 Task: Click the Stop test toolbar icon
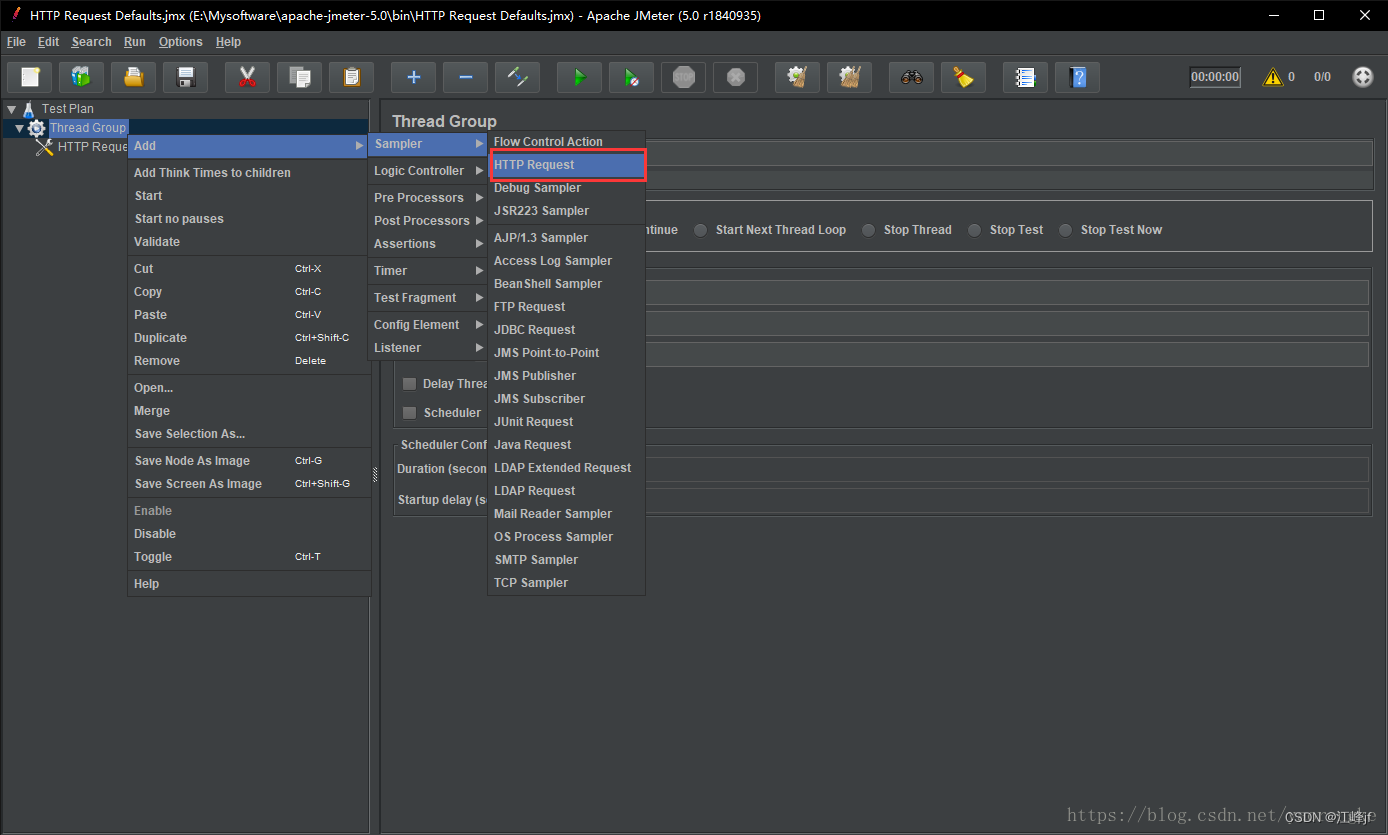(684, 77)
